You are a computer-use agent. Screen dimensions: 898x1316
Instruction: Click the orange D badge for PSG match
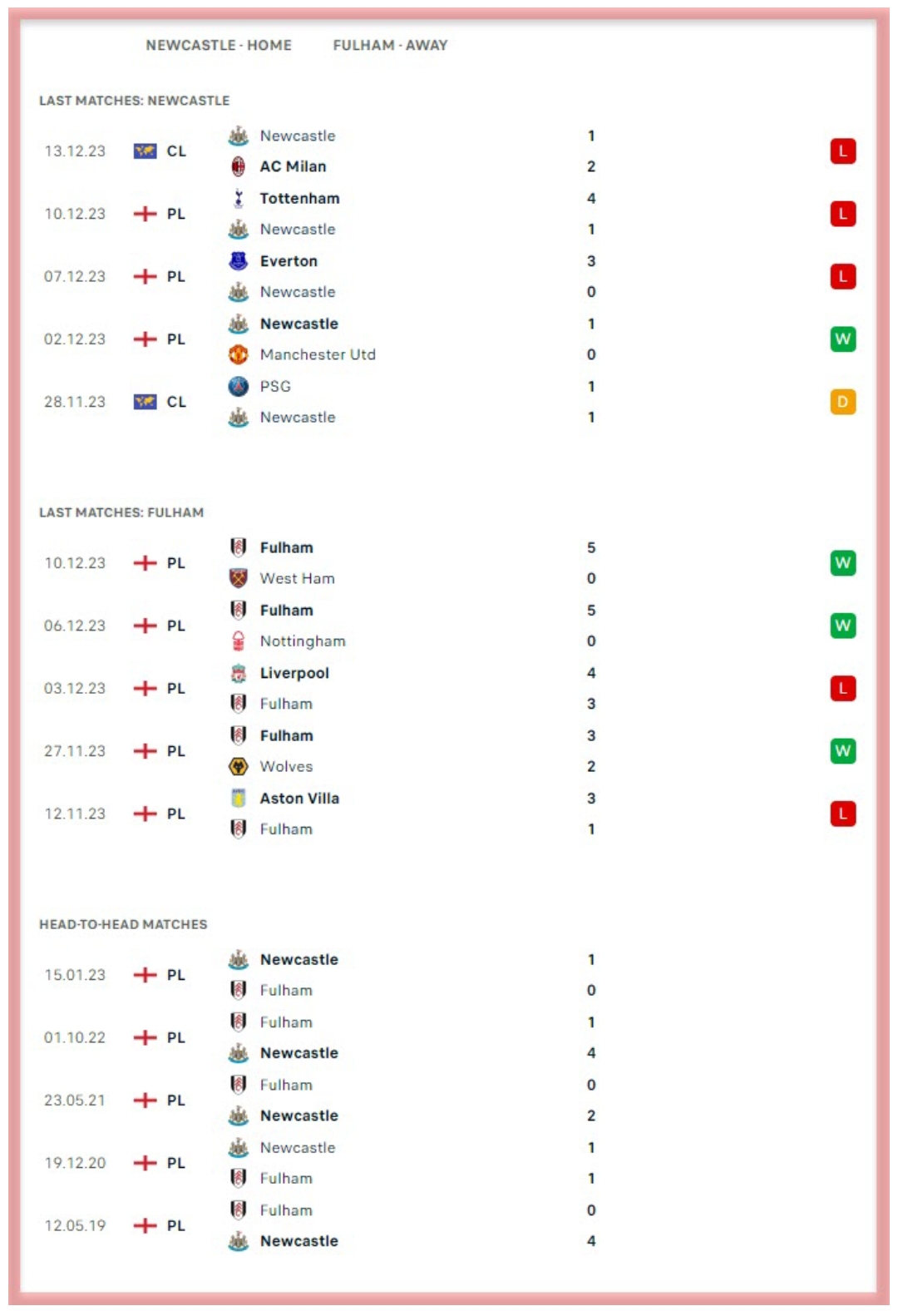click(842, 402)
